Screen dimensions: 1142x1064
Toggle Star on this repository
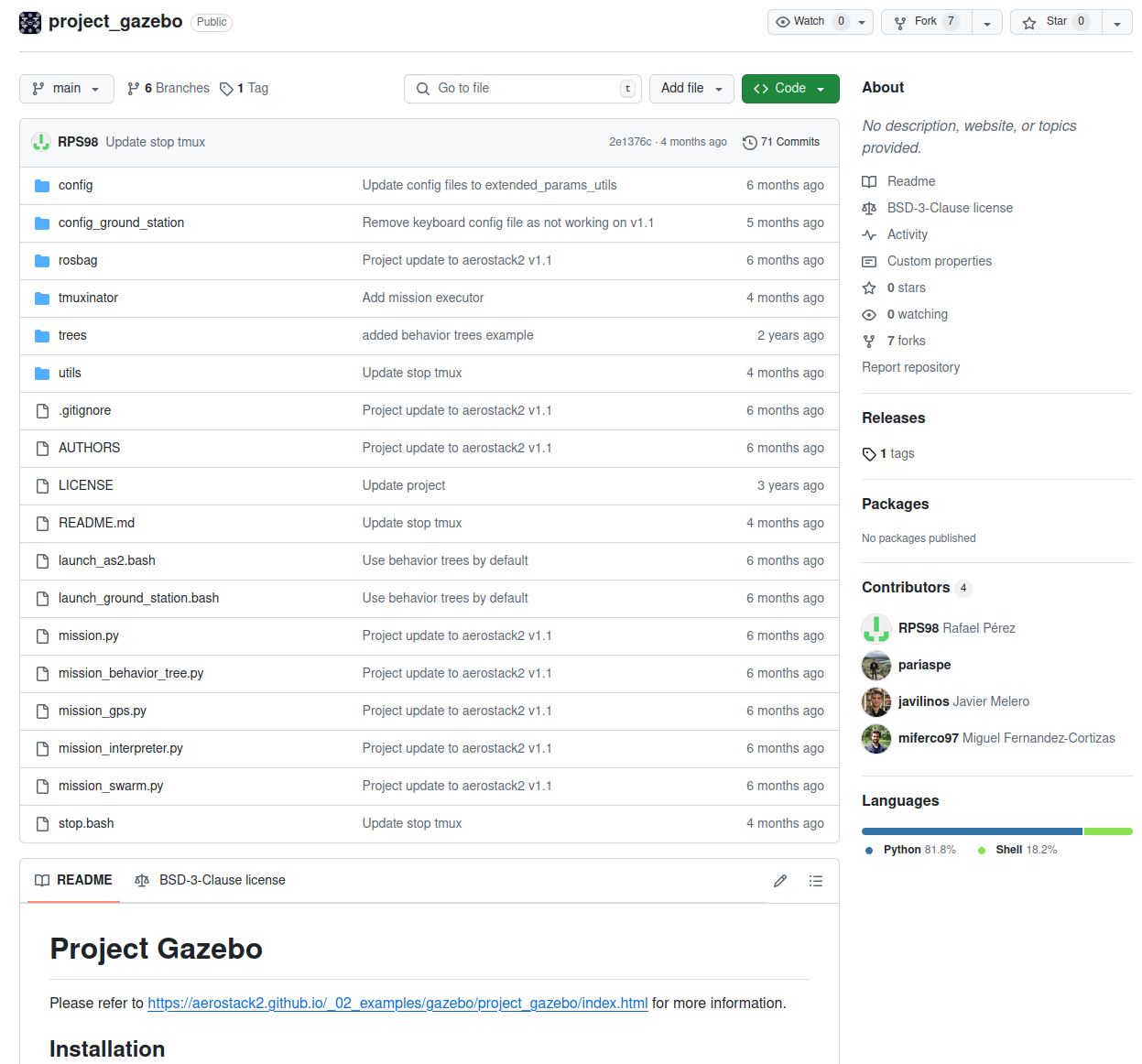[x=1056, y=22]
